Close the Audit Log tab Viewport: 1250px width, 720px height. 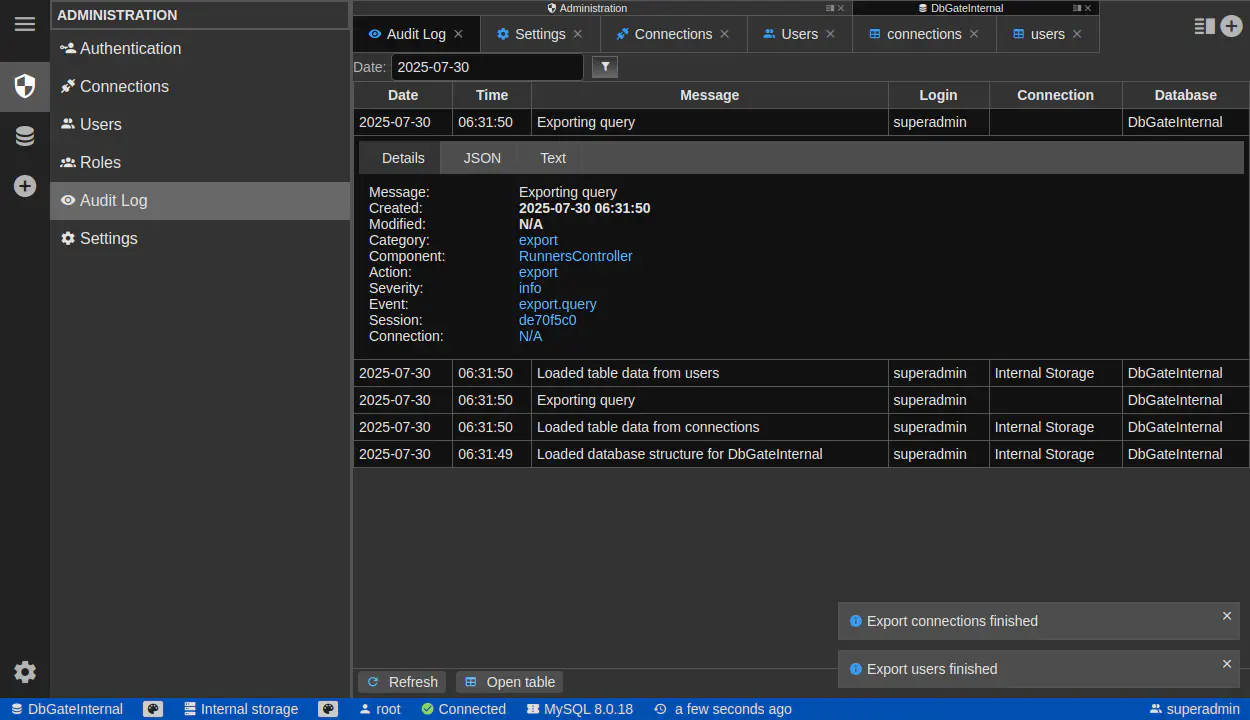458,34
